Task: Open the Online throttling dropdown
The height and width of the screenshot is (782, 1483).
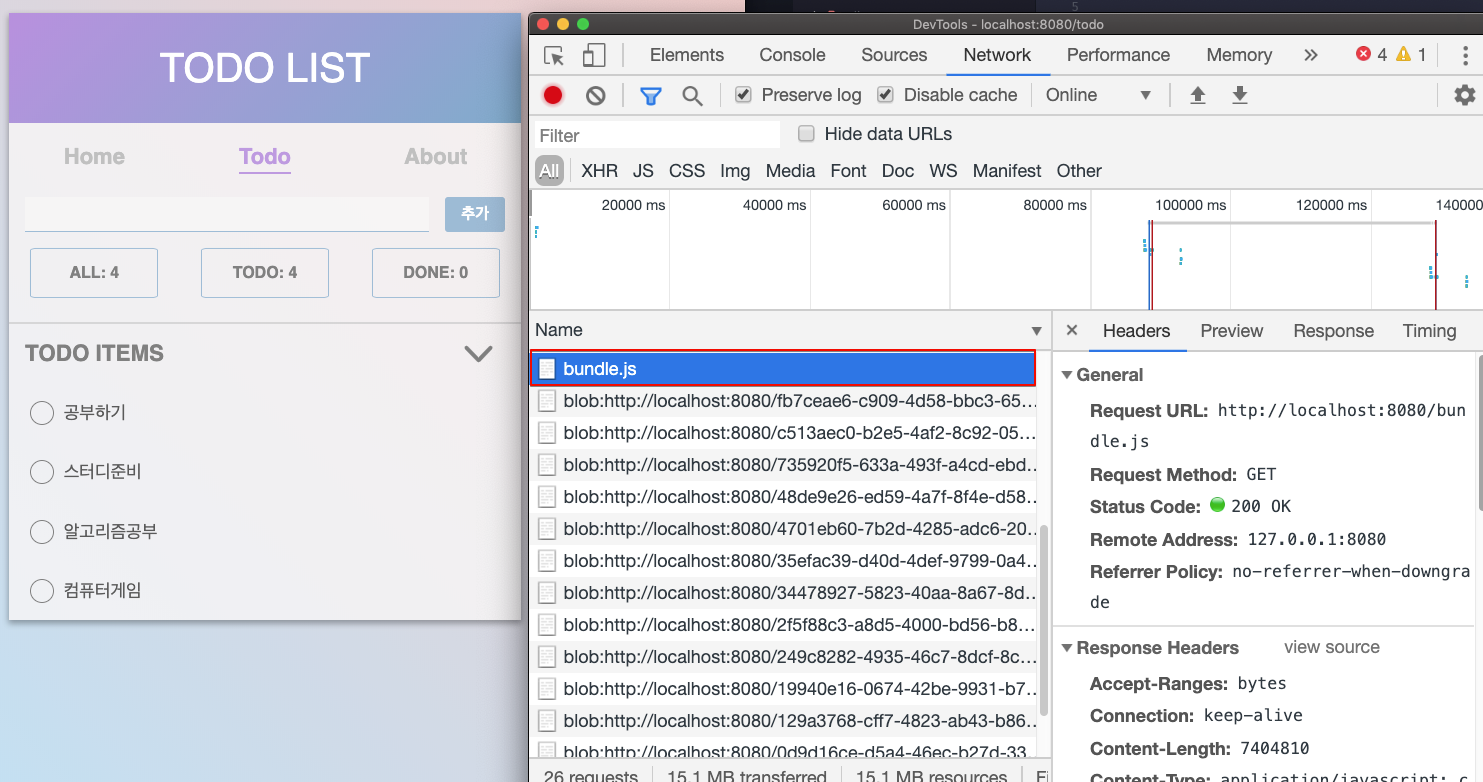Action: pos(1099,95)
